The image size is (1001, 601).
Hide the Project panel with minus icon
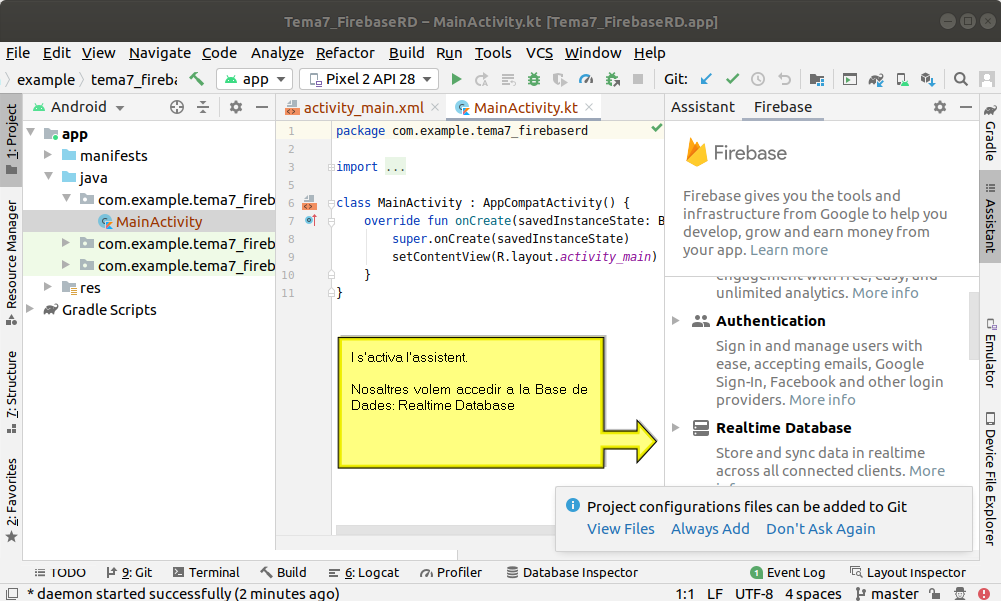[x=262, y=107]
